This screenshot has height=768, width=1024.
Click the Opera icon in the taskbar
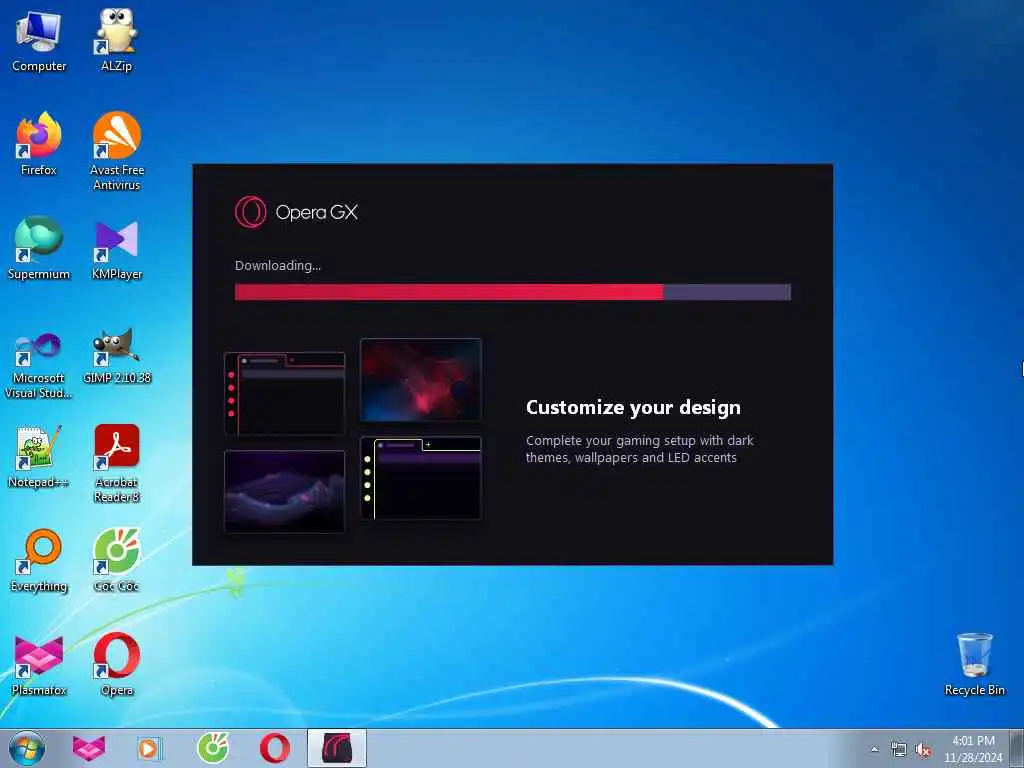275,748
